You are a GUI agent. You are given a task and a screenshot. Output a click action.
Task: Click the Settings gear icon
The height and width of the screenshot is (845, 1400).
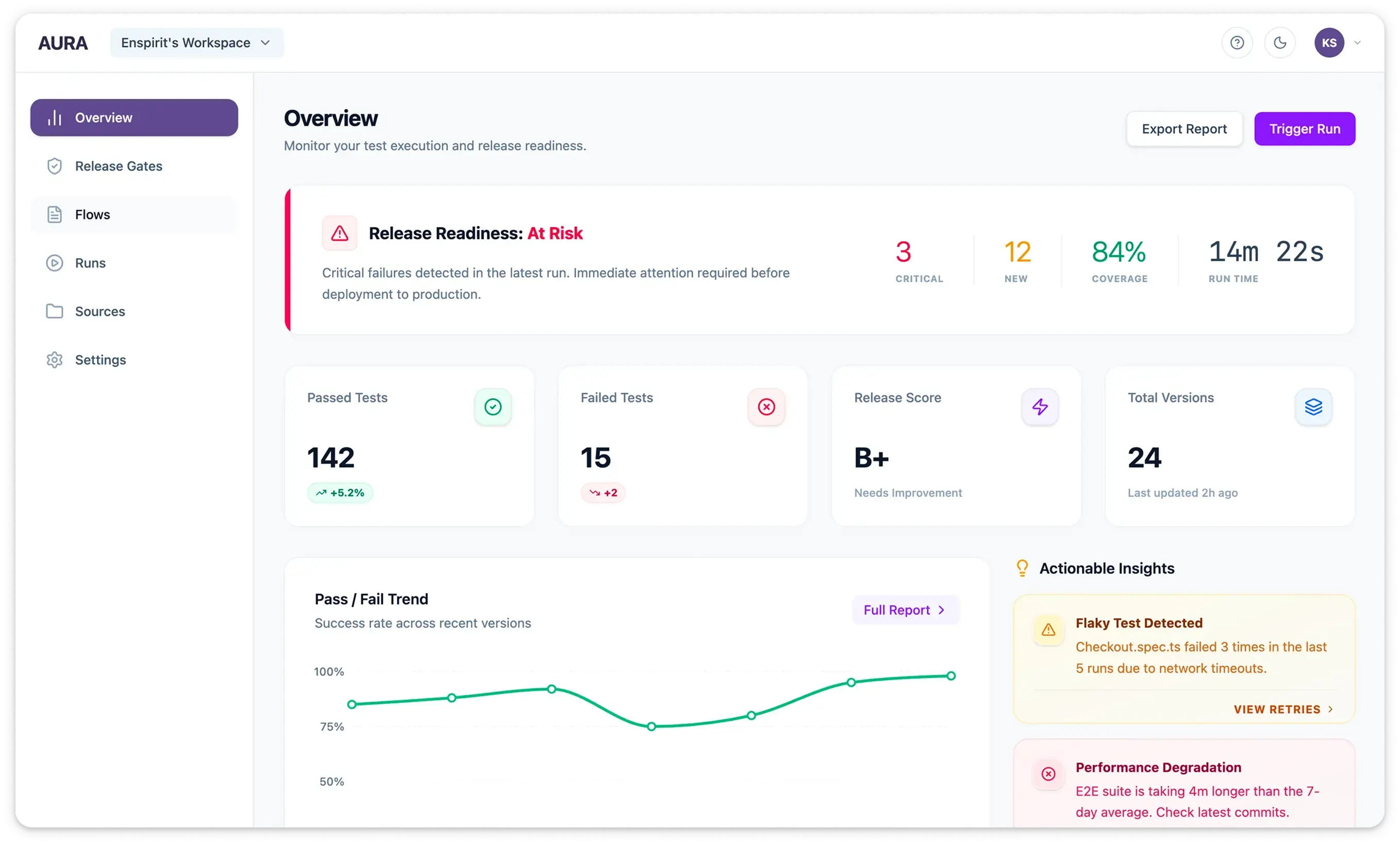click(x=55, y=360)
